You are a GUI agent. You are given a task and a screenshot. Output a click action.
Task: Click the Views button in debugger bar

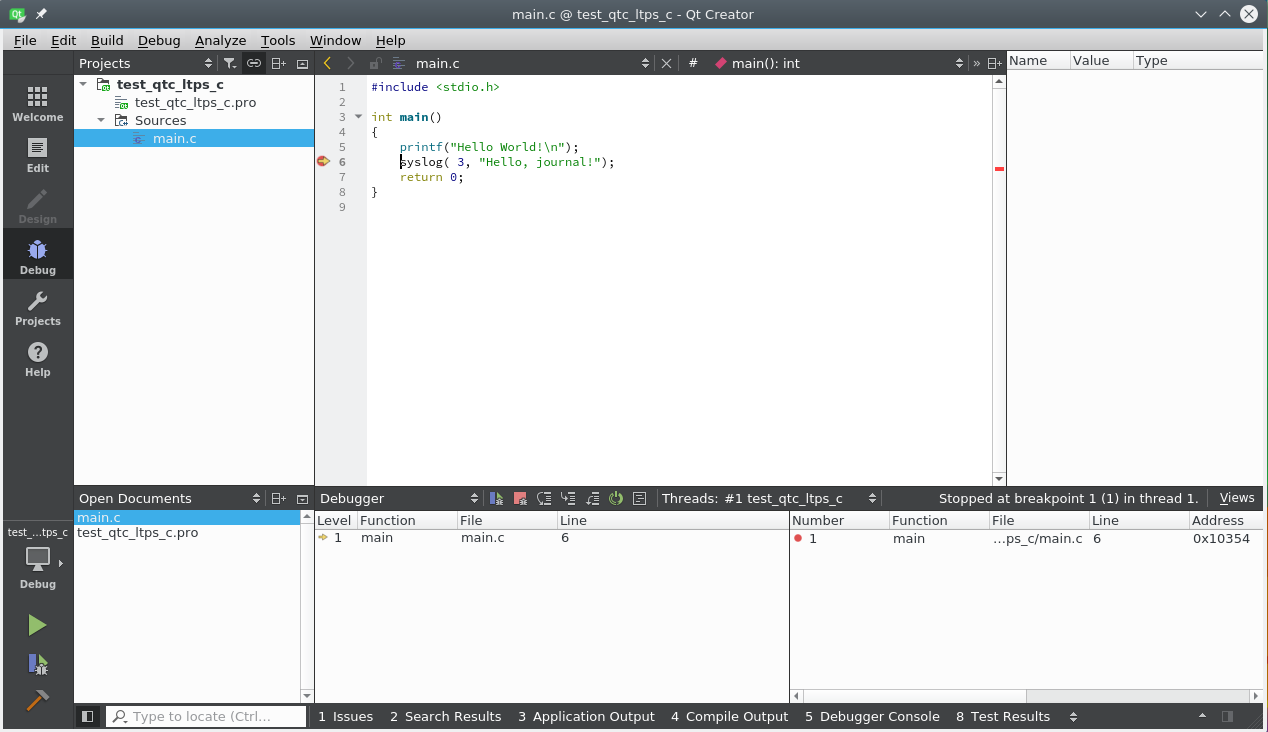pyautogui.click(x=1236, y=498)
